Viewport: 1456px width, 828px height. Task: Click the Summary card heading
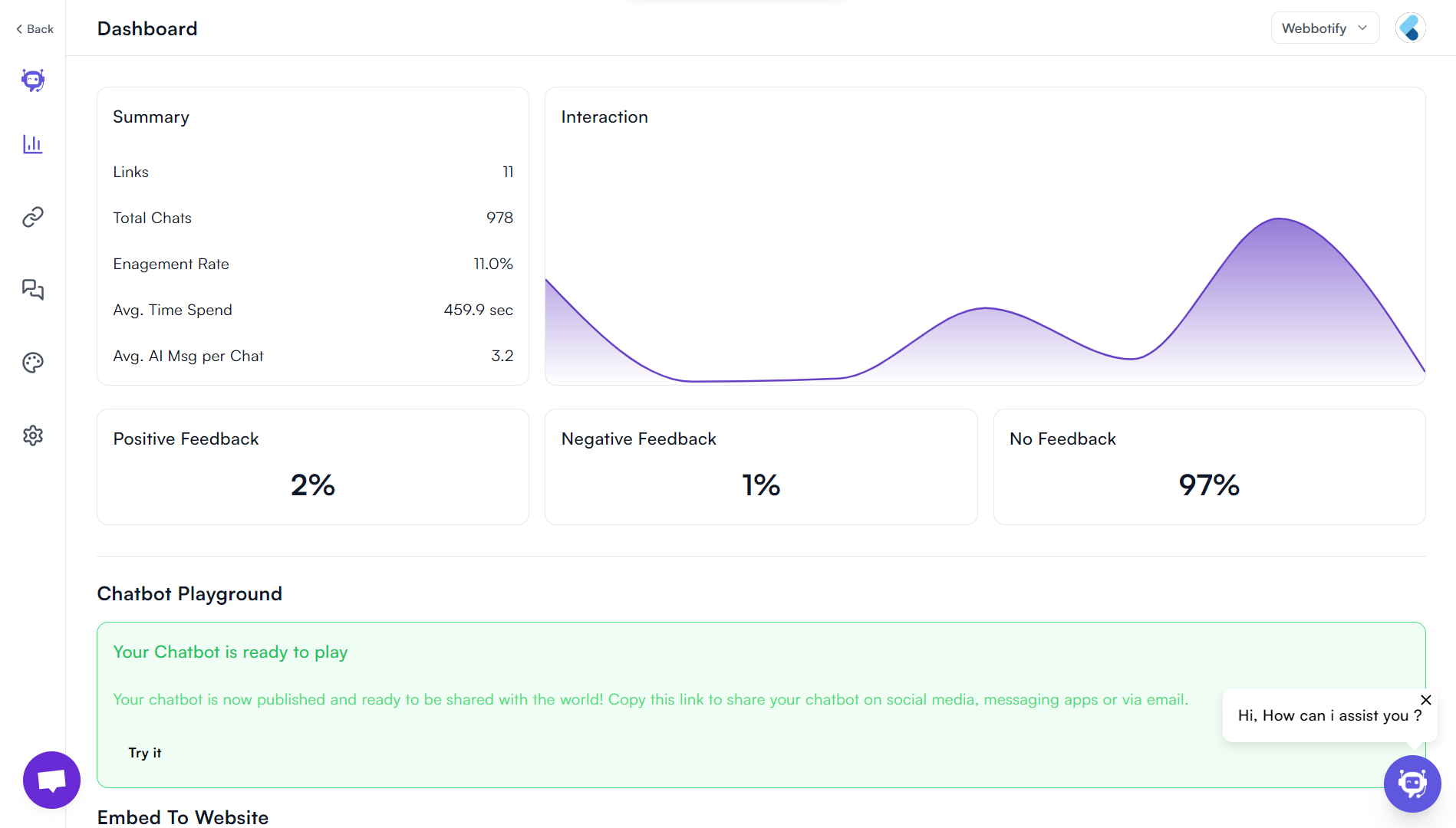151,117
